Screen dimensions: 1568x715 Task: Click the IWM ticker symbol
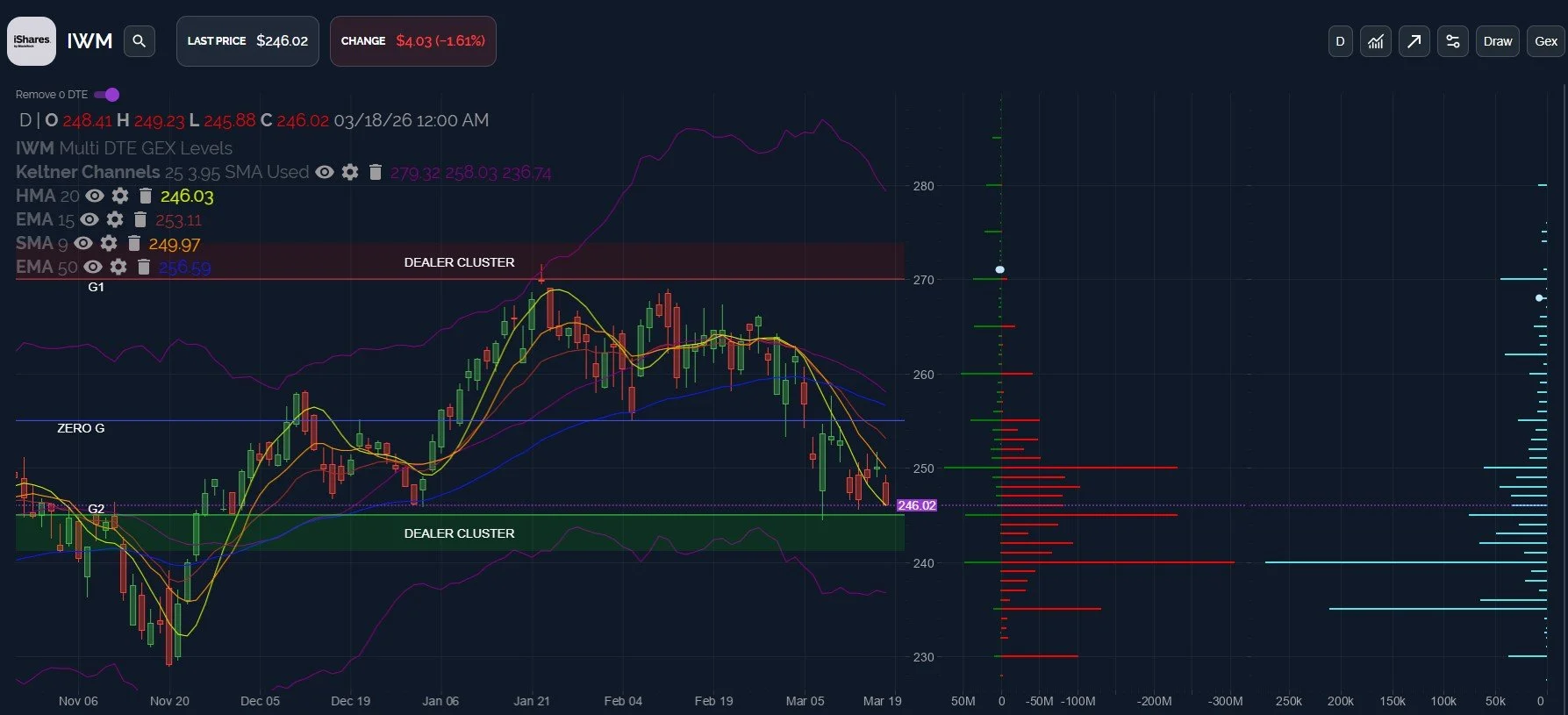pyautogui.click(x=89, y=41)
